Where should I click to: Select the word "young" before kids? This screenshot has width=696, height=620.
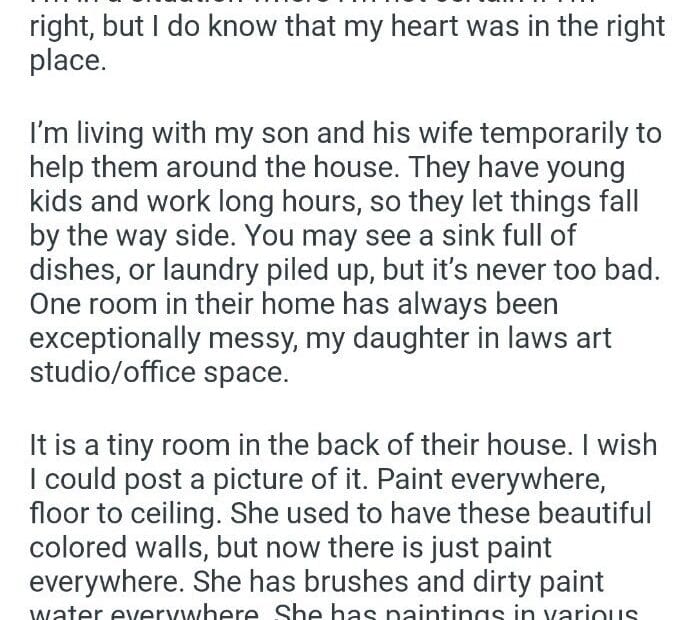[x=596, y=166]
